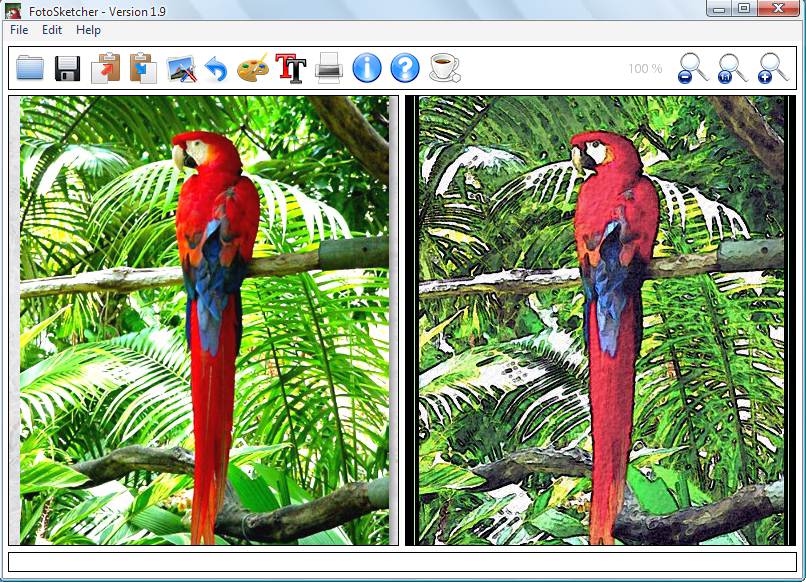The height and width of the screenshot is (582, 806).
Task: Minimize the FotoSketcher window
Action: tap(719, 8)
